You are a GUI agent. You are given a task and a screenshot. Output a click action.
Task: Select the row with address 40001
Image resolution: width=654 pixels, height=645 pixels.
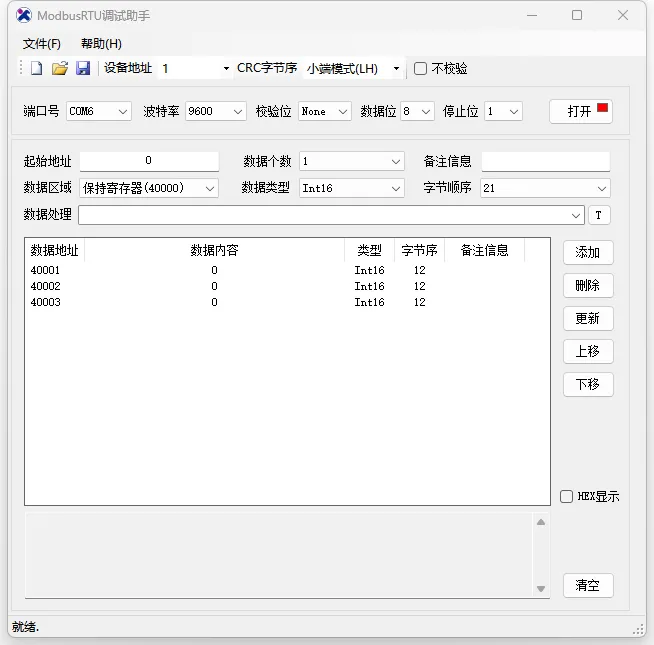click(287, 270)
